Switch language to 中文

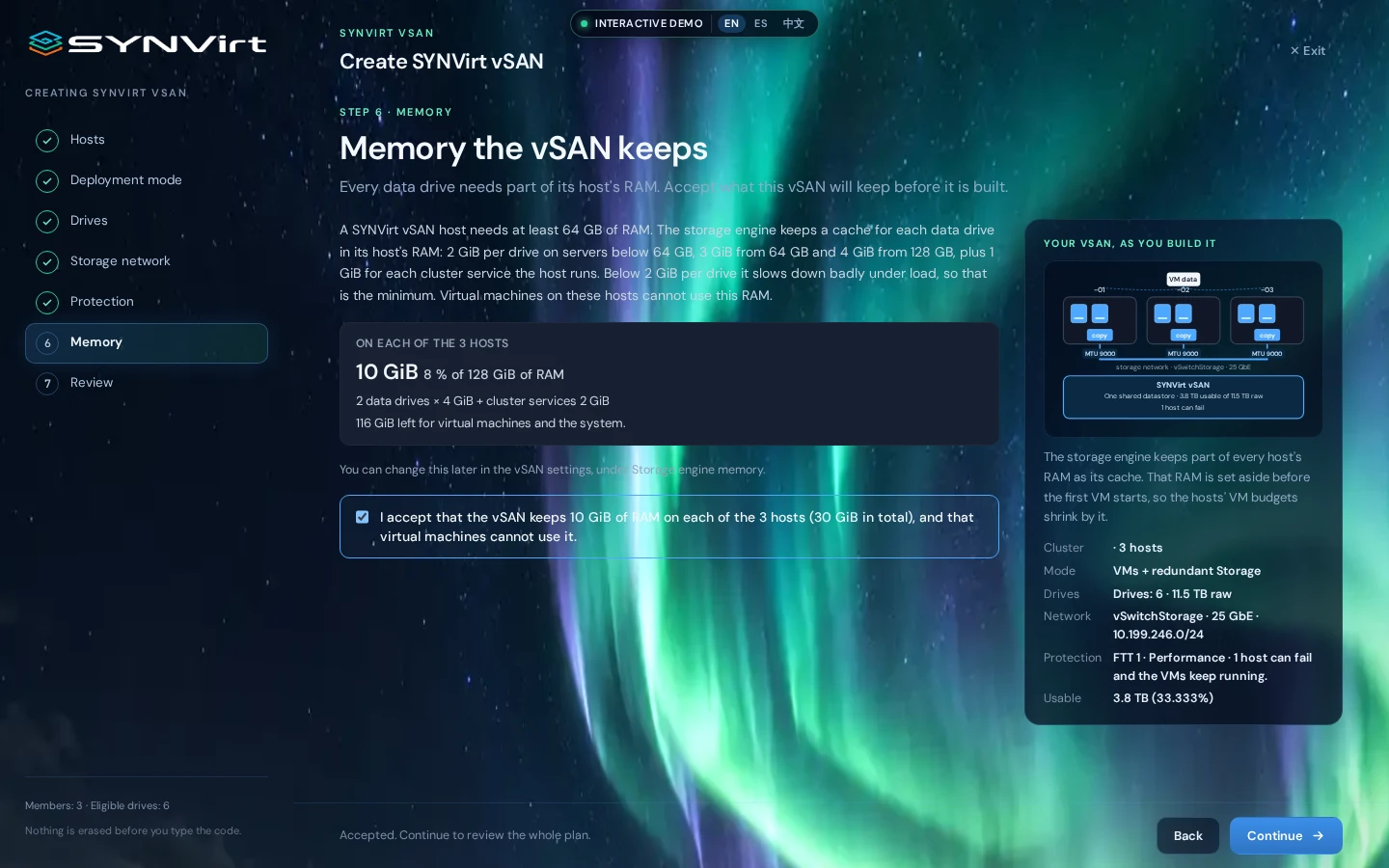click(793, 23)
